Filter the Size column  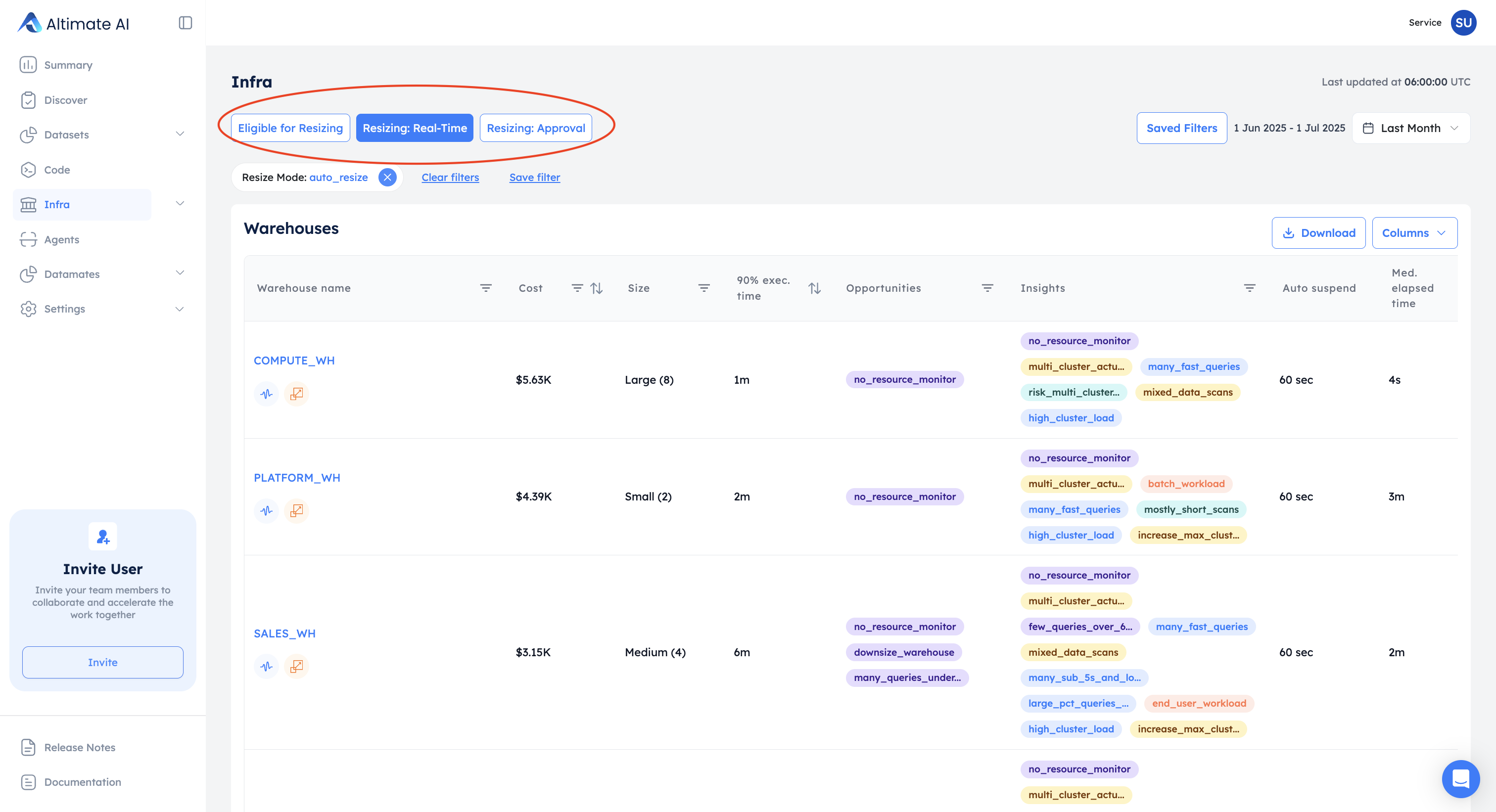(x=704, y=288)
